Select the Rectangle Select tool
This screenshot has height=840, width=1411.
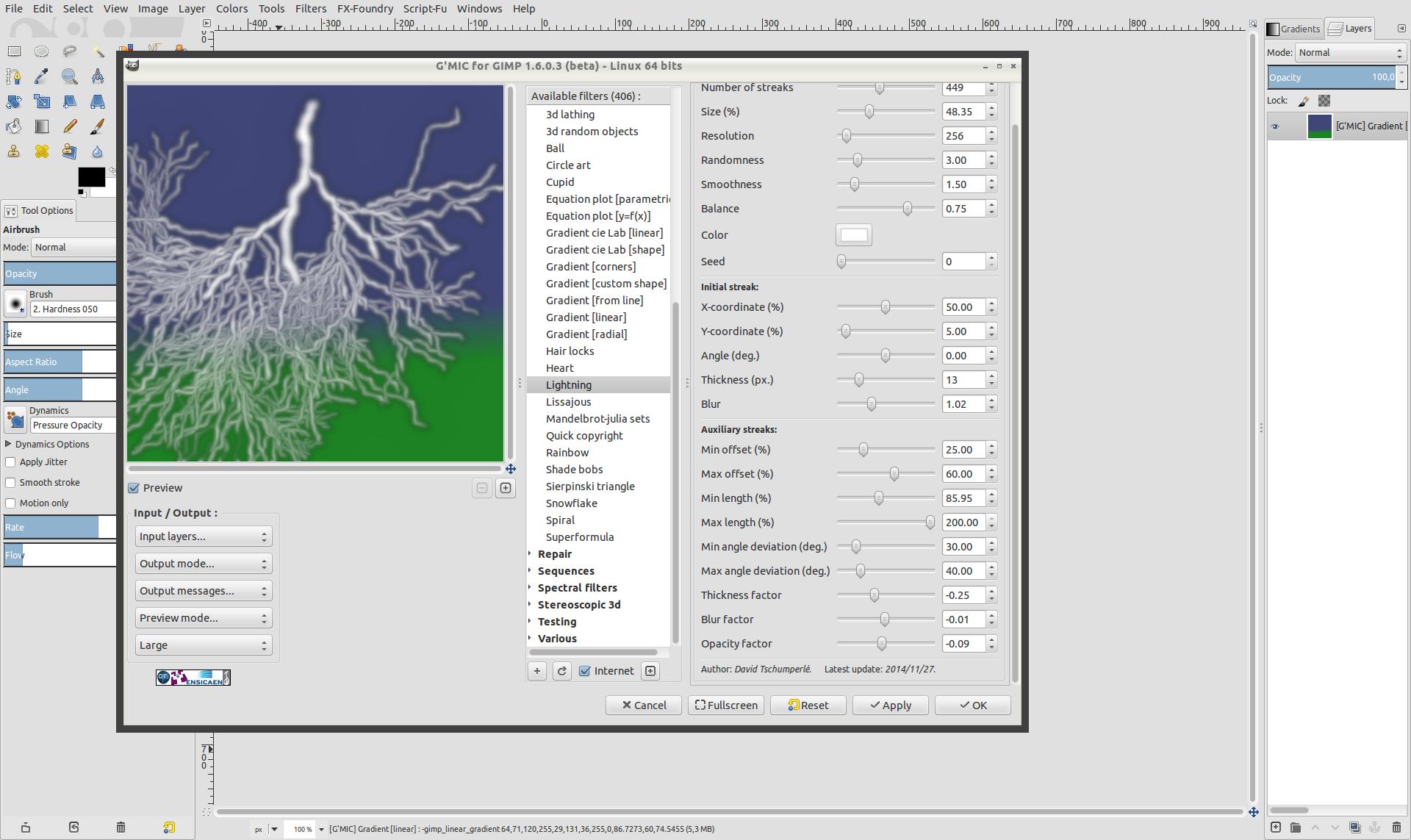(14, 51)
